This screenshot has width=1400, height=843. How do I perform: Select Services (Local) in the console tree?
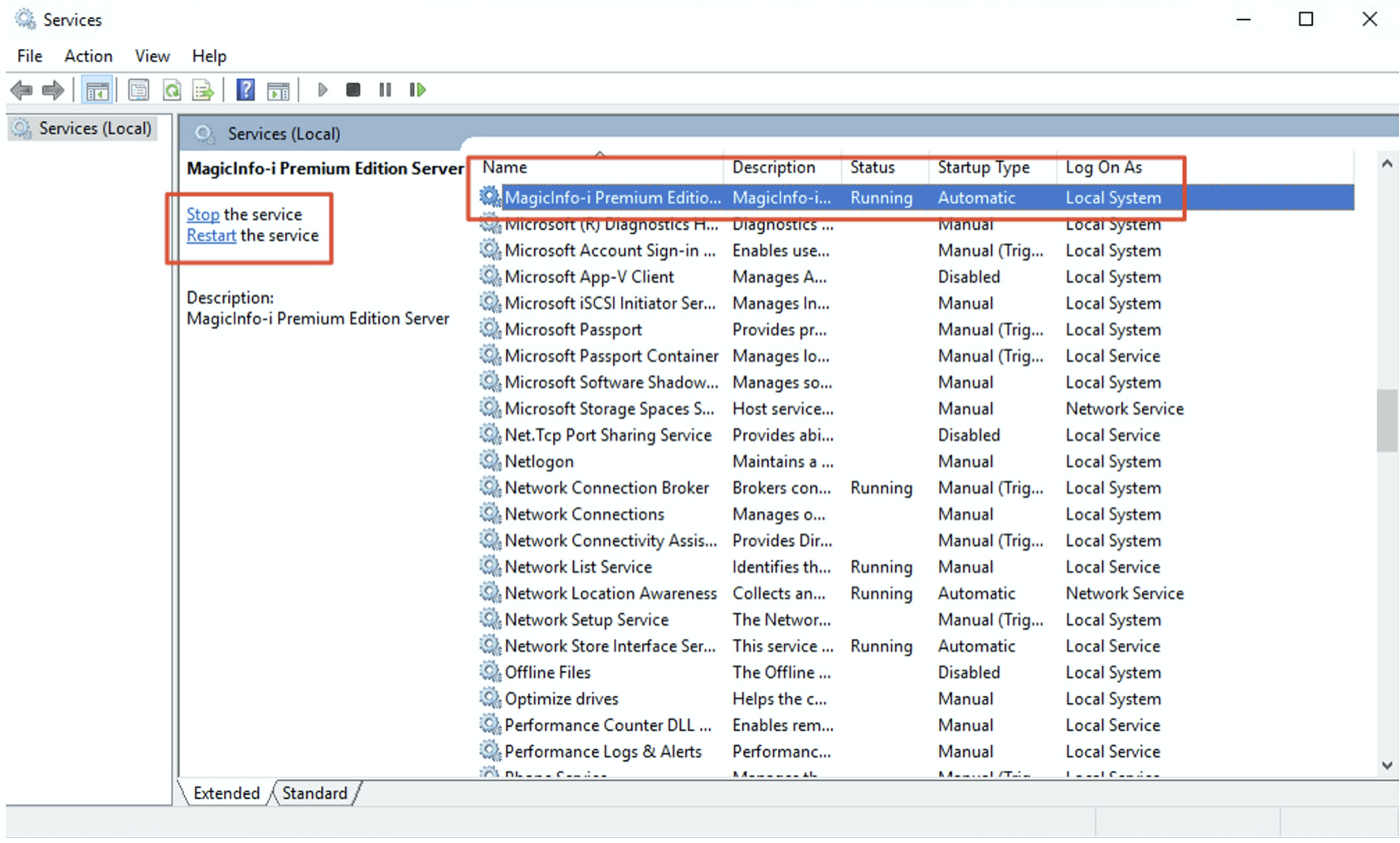click(82, 129)
